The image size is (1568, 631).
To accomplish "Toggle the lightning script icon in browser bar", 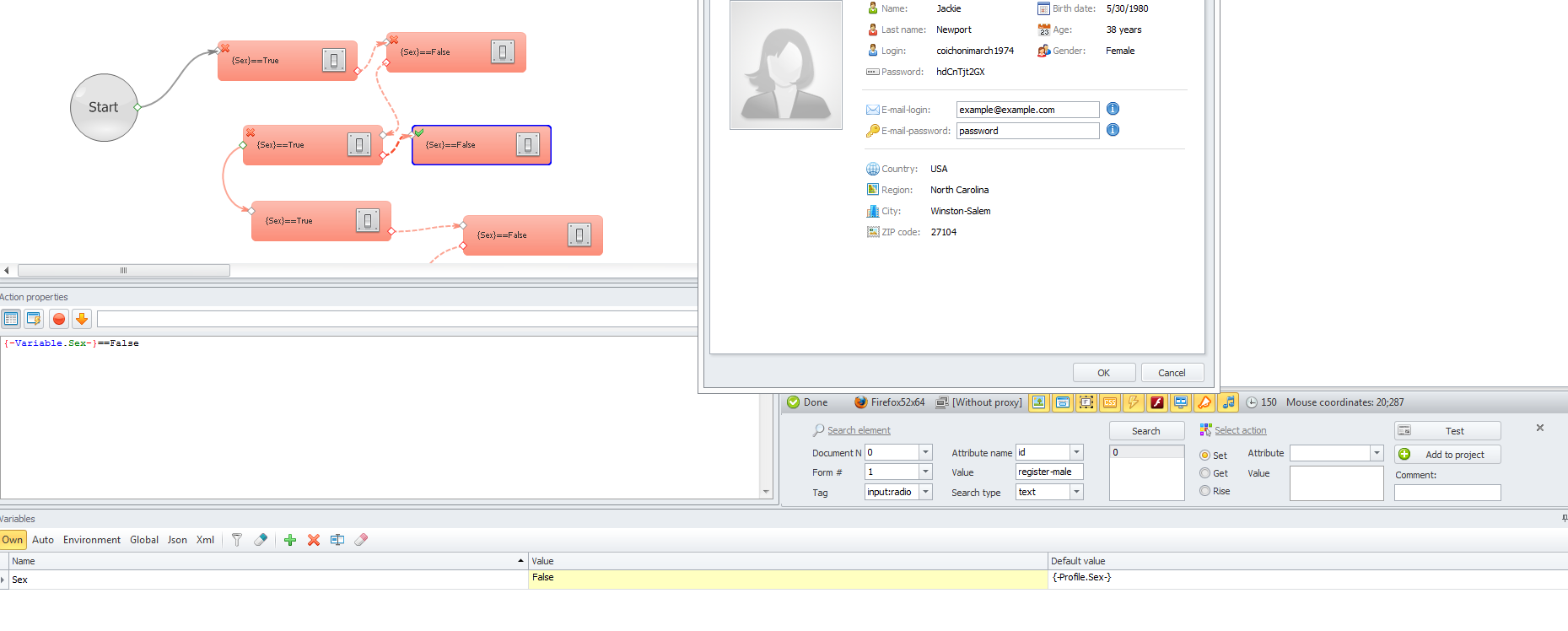I will [1134, 402].
